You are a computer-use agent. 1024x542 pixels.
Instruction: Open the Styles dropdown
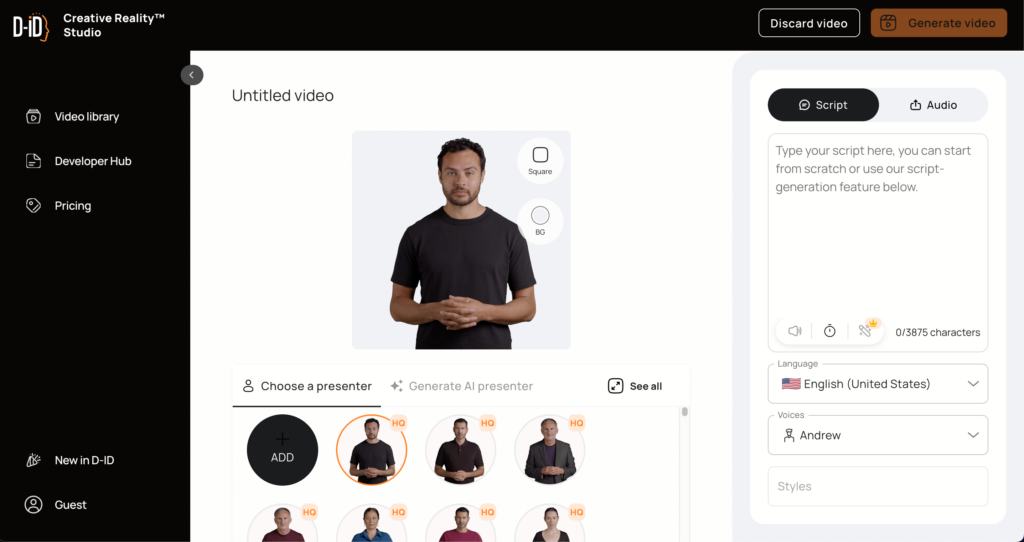point(878,486)
